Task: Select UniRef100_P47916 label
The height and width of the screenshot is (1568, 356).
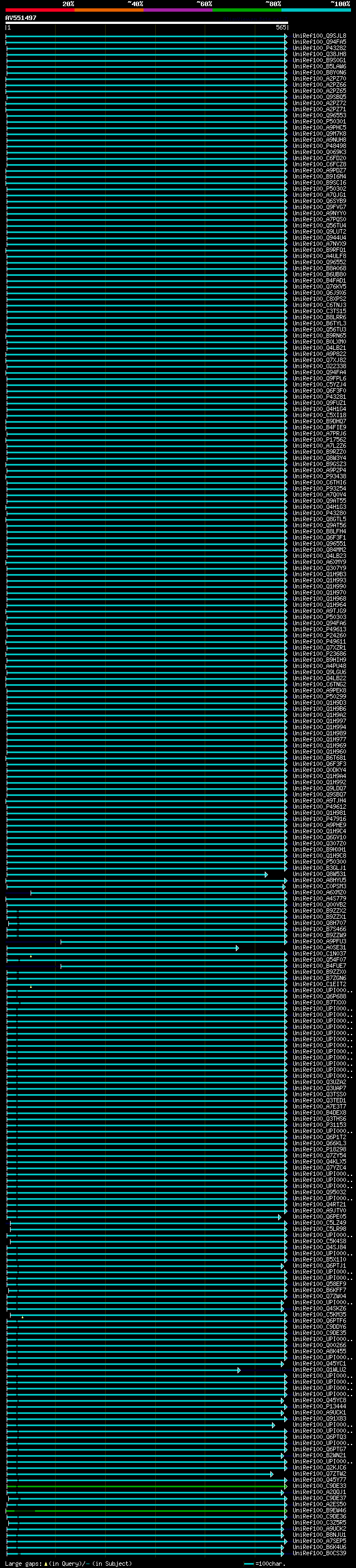Action: pyautogui.click(x=319, y=819)
